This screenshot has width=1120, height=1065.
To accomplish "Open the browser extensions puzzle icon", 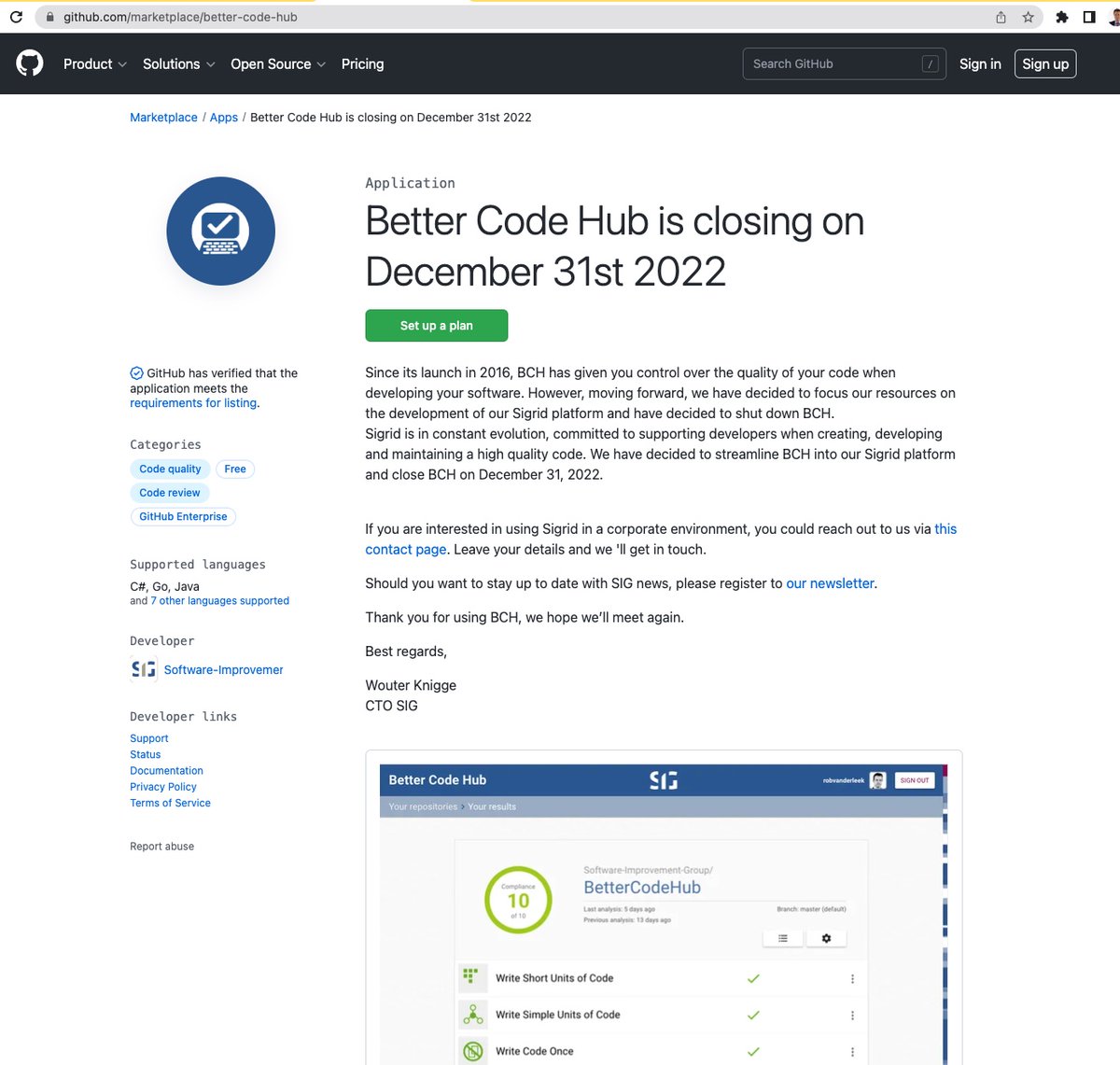I will click(x=1062, y=17).
